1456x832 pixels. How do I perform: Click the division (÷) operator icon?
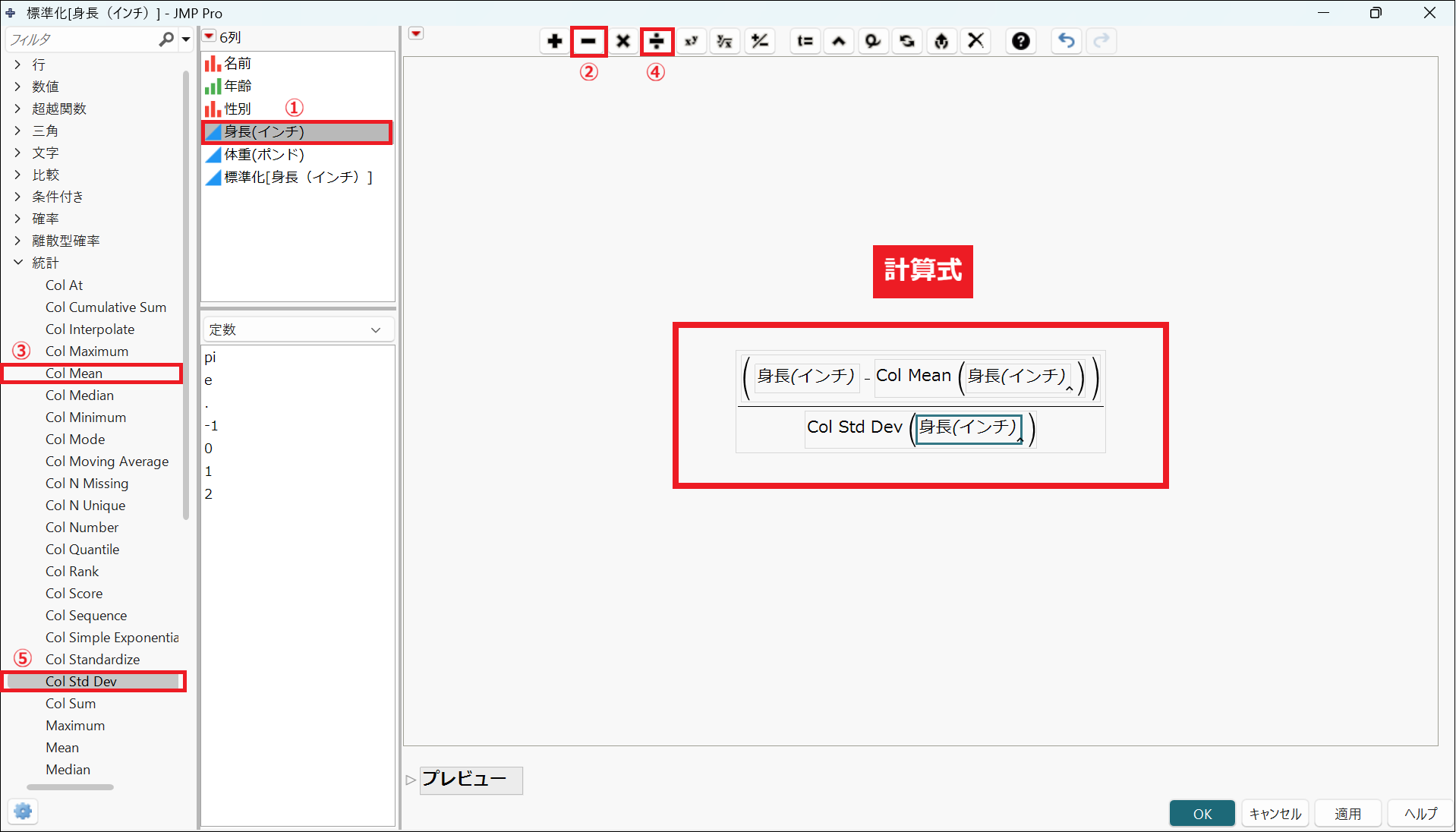[656, 41]
